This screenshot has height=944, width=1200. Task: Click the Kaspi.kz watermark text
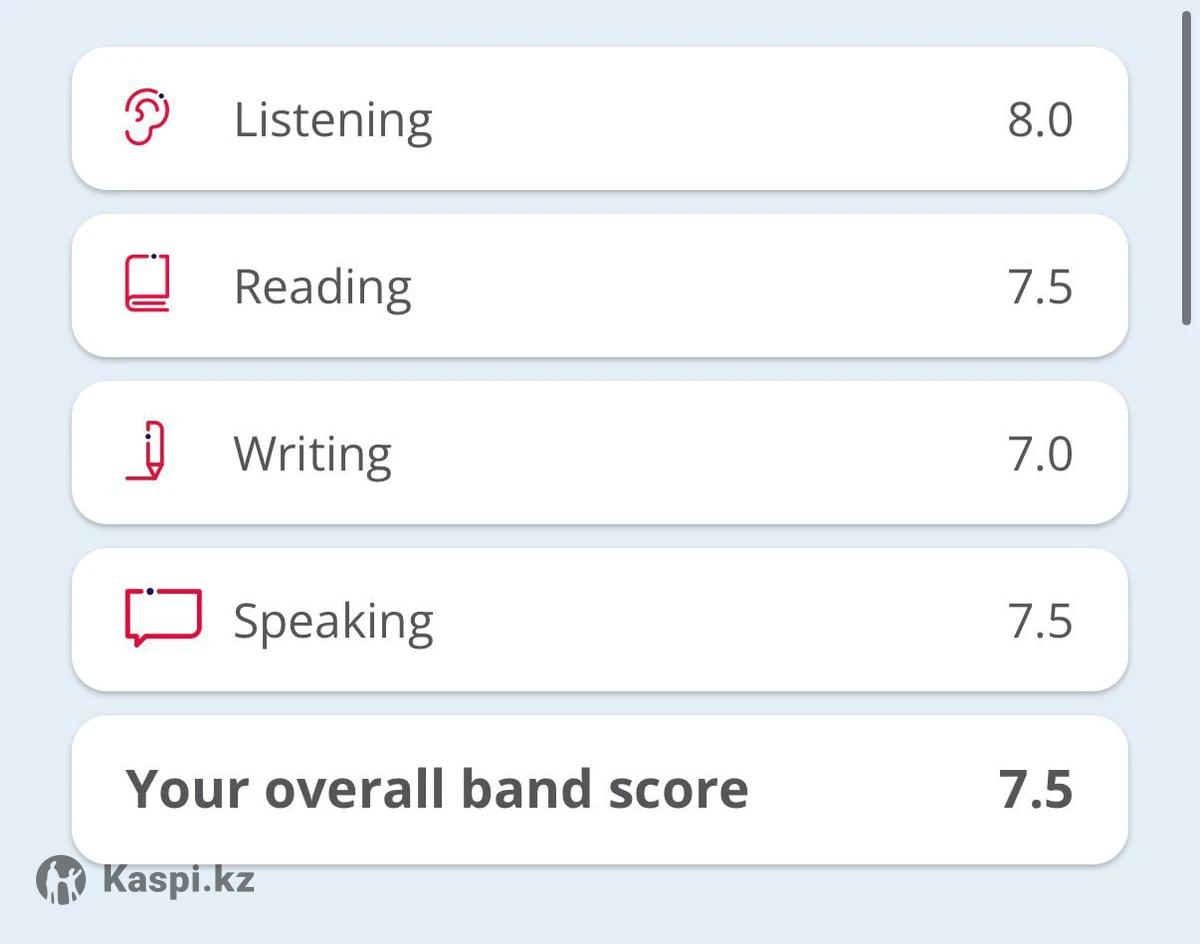[x=178, y=881]
